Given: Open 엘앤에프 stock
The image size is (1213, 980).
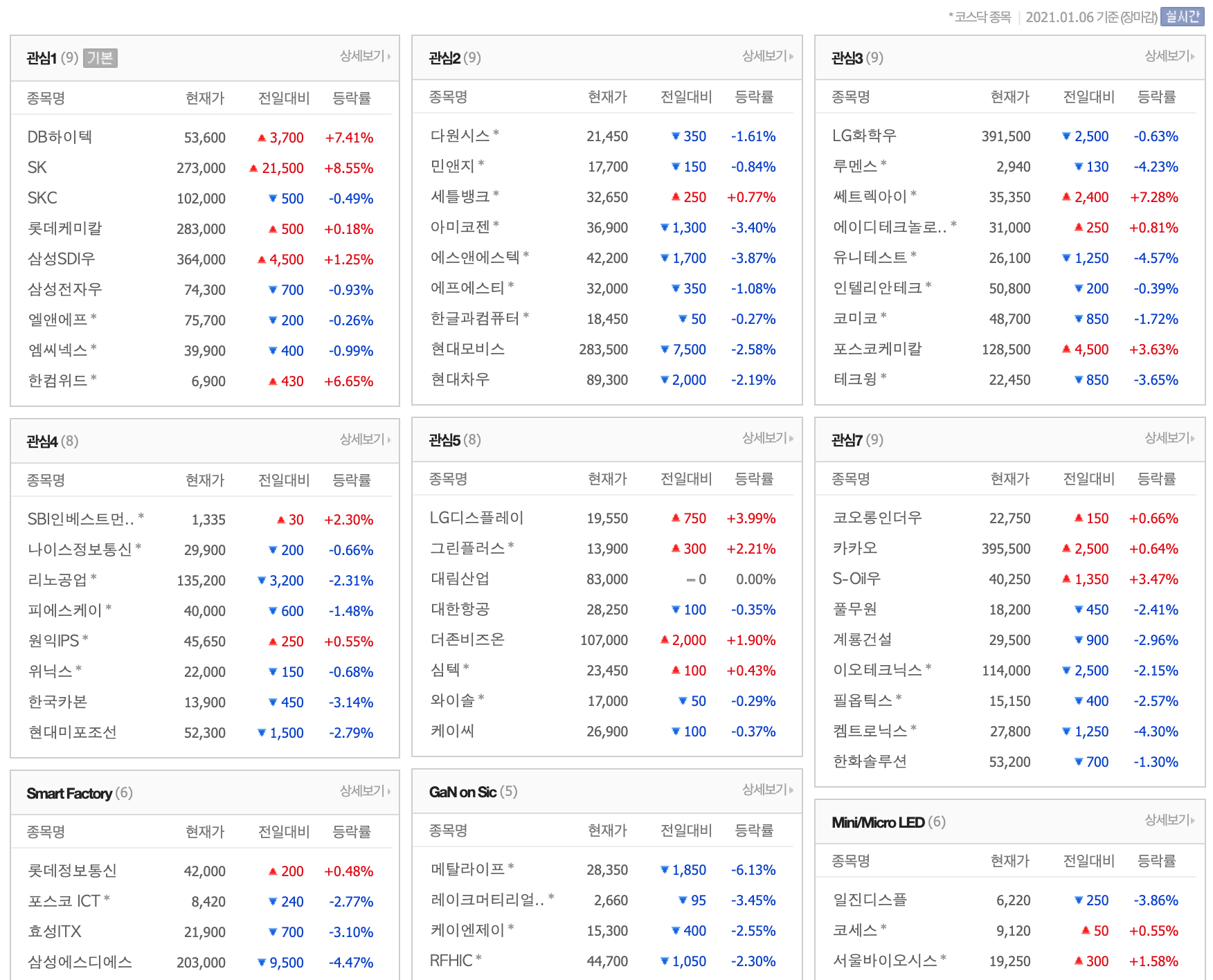Looking at the screenshot, I should (x=58, y=320).
